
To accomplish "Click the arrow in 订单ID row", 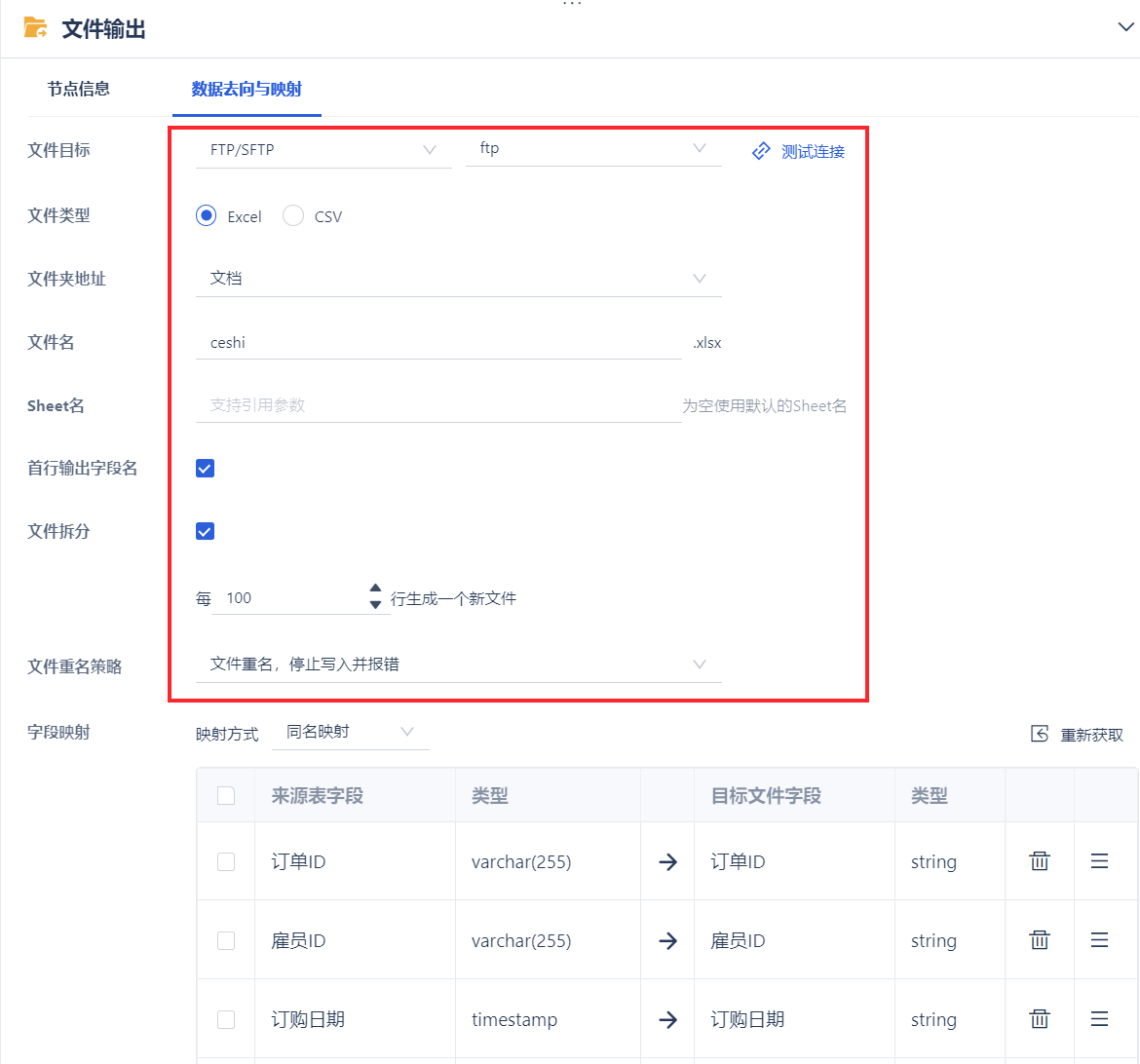I will click(667, 862).
